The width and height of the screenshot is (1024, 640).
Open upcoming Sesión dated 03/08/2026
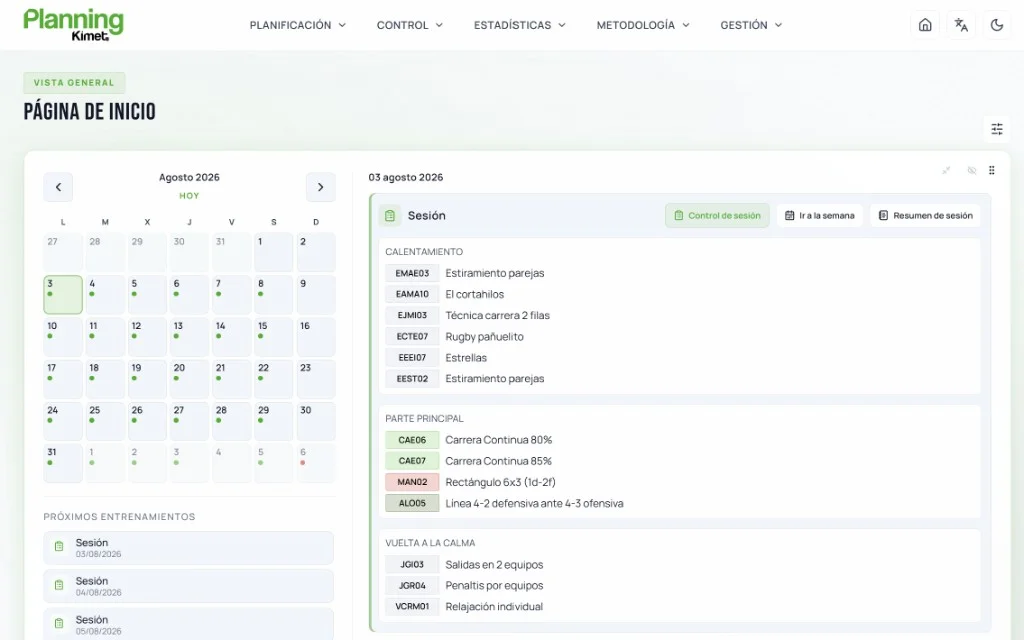[x=188, y=547]
